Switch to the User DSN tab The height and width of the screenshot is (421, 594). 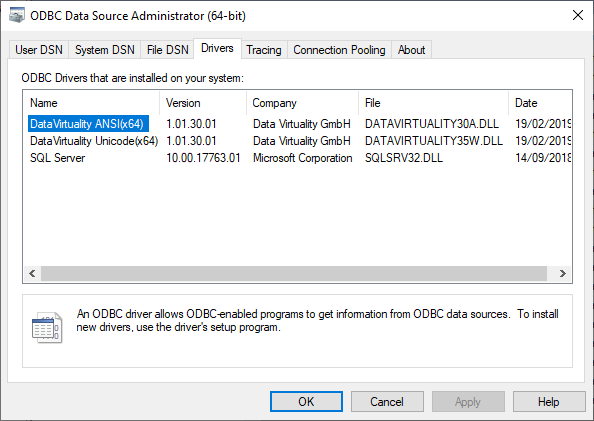point(39,50)
